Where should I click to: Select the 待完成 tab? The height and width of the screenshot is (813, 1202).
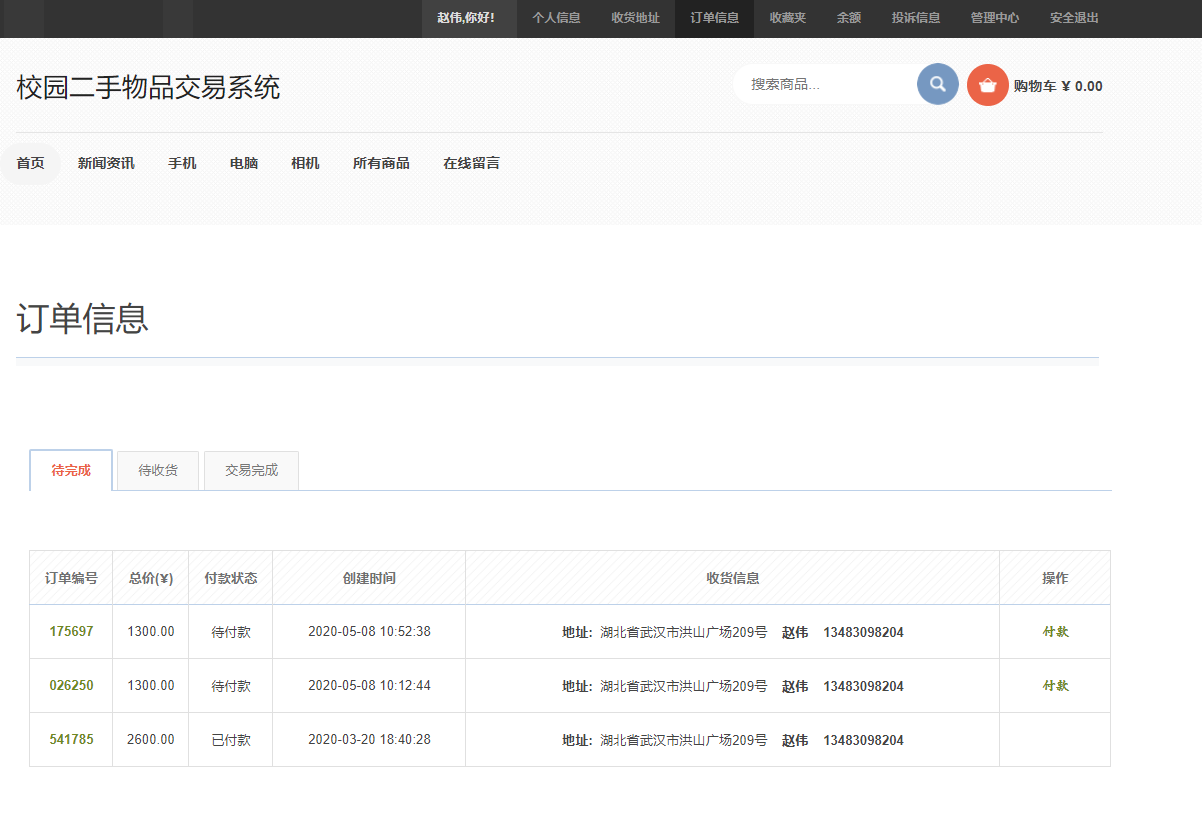coord(71,470)
